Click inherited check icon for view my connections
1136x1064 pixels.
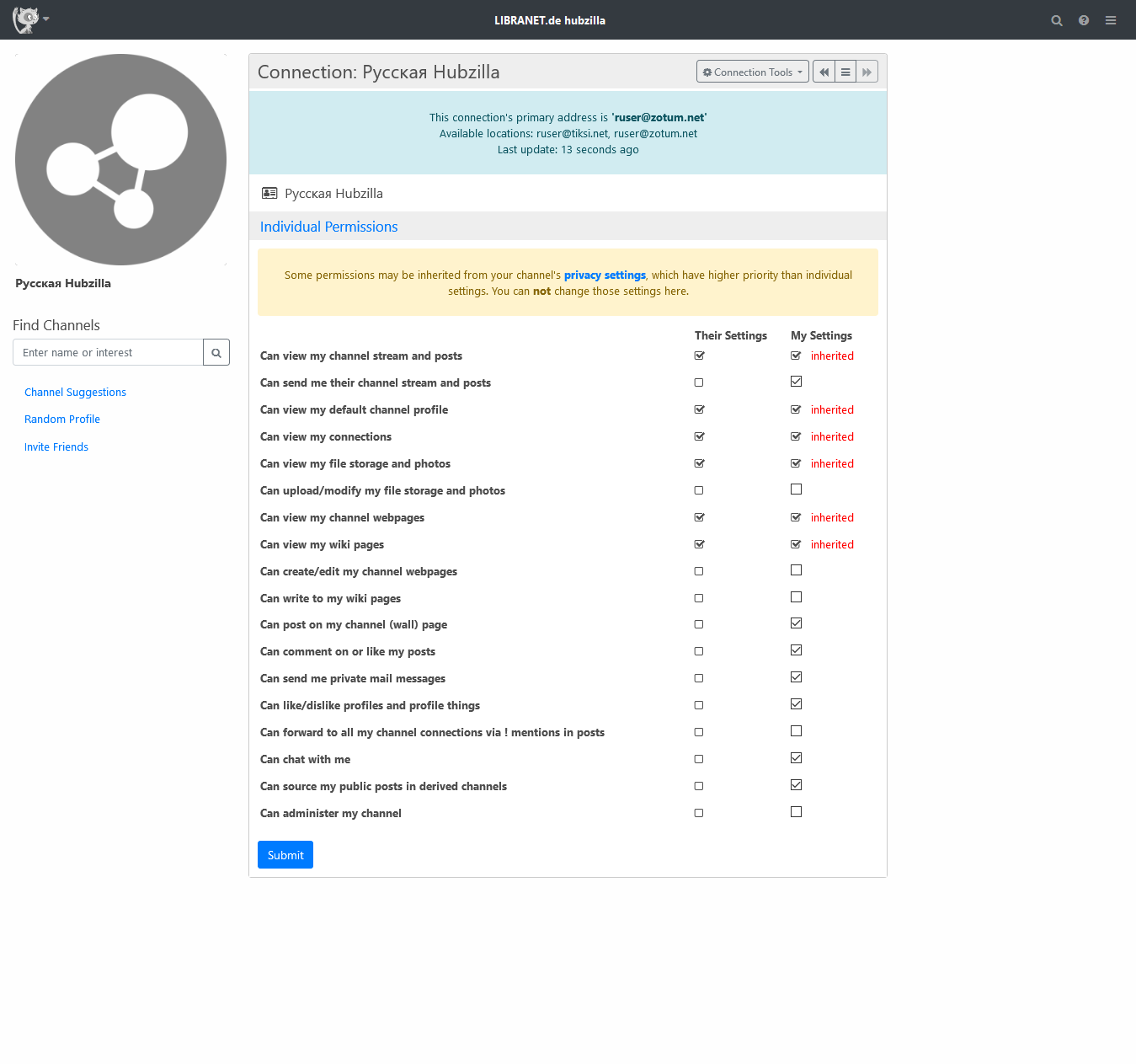(x=796, y=436)
